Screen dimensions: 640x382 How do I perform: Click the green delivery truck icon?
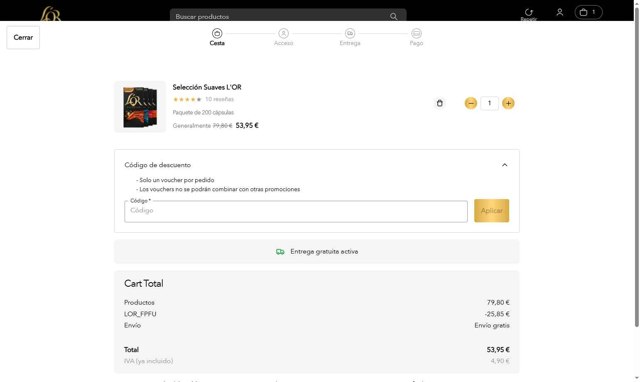[x=280, y=252]
